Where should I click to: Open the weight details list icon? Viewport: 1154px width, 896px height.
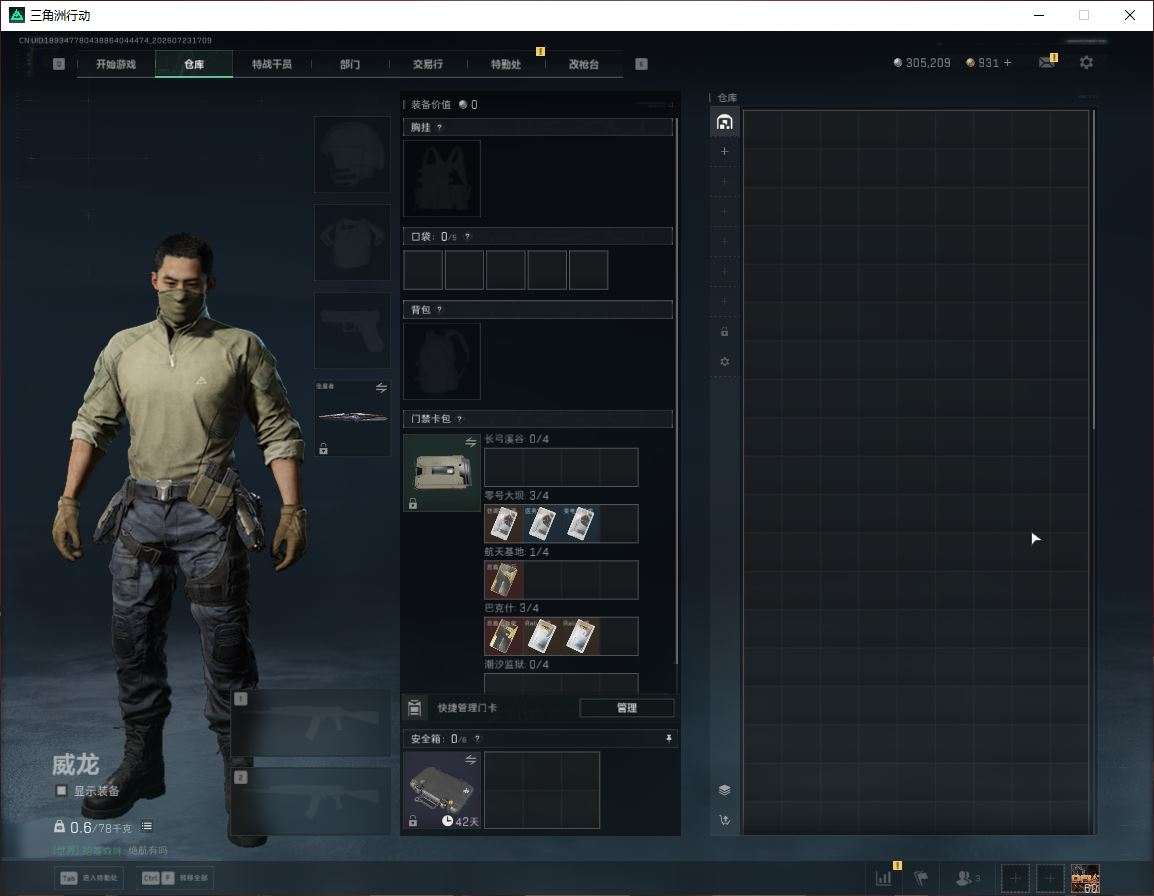(146, 827)
